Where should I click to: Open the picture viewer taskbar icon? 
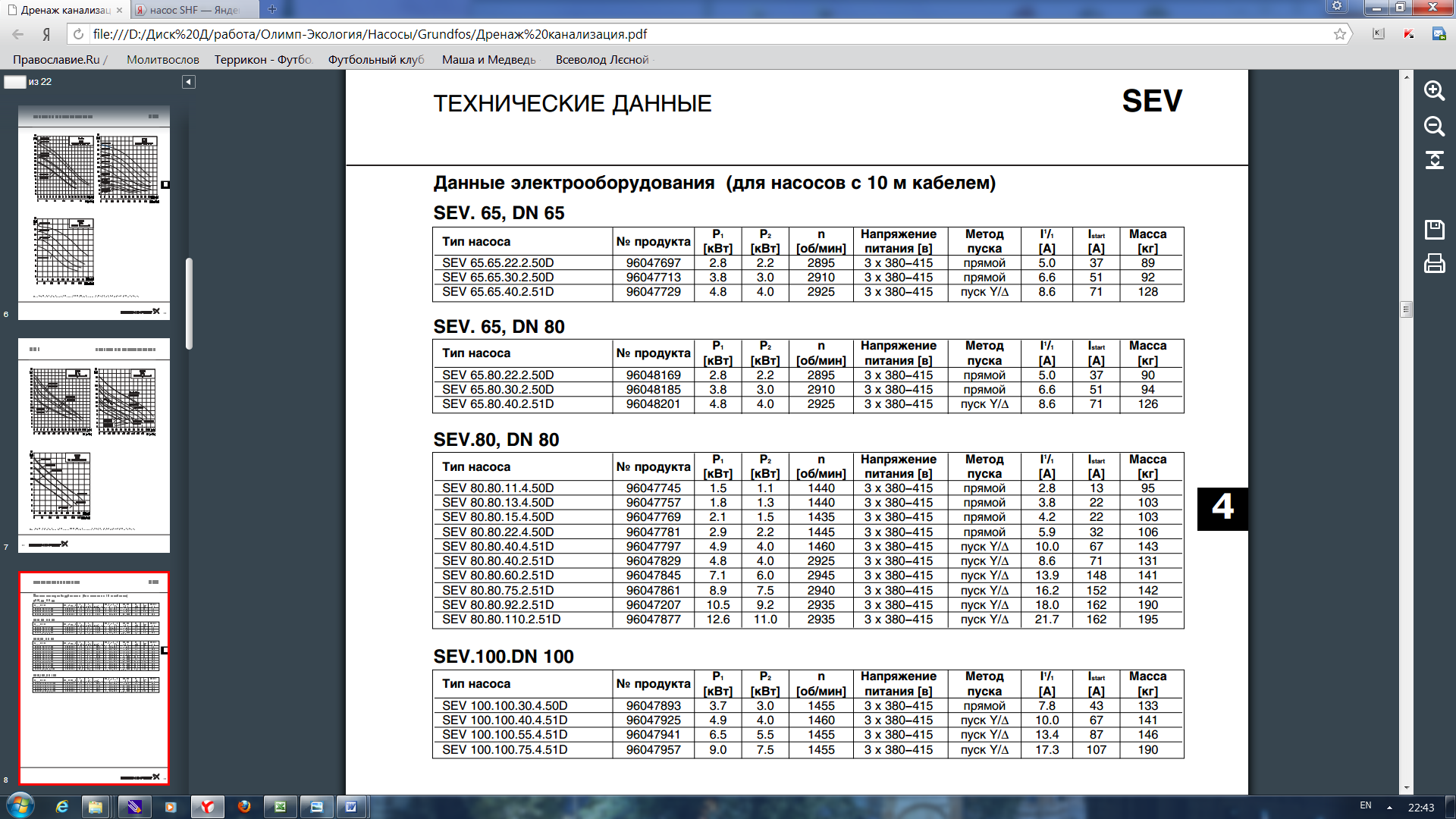coord(316,807)
